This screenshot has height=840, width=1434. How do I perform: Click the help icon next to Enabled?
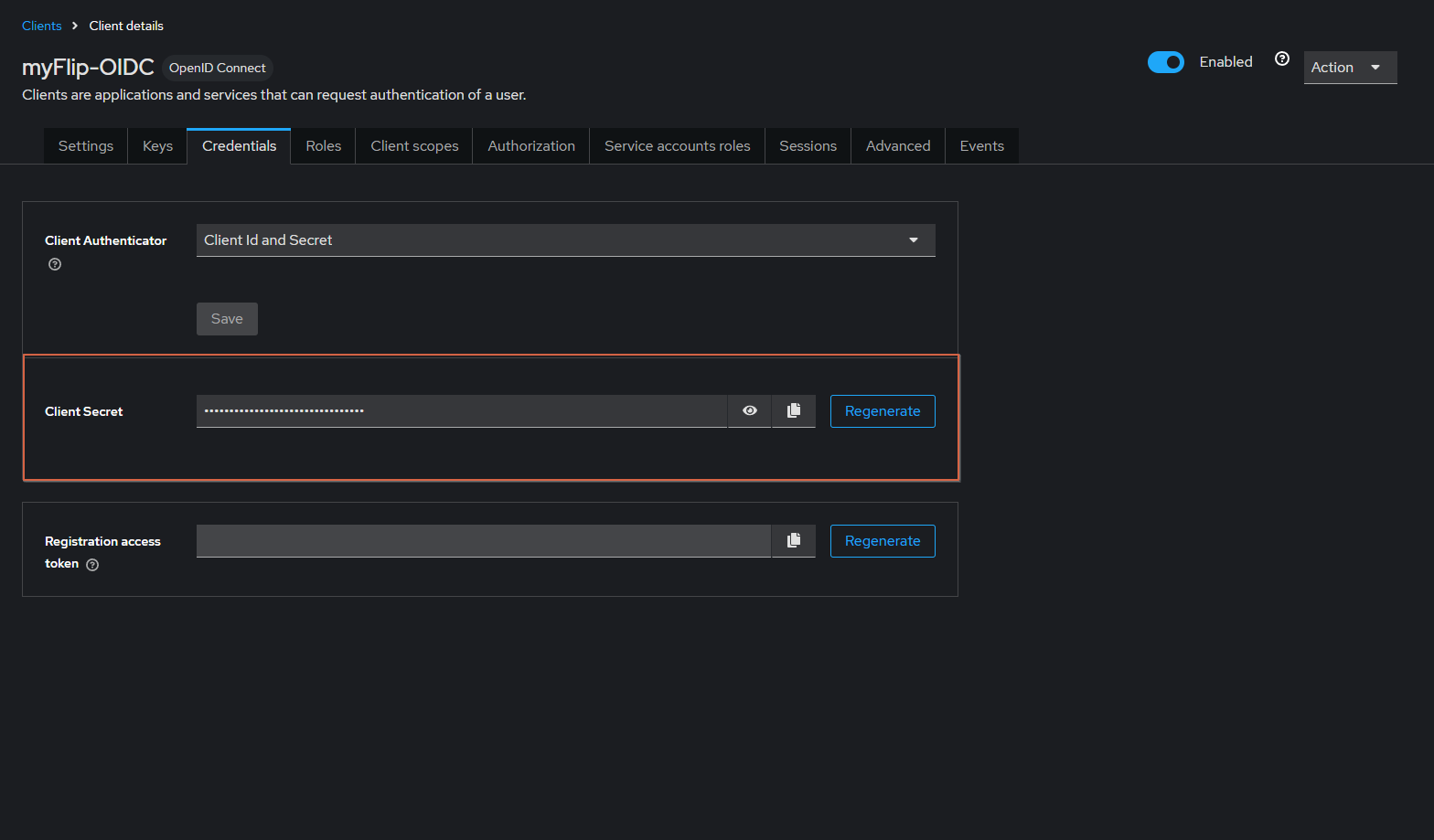point(1282,58)
